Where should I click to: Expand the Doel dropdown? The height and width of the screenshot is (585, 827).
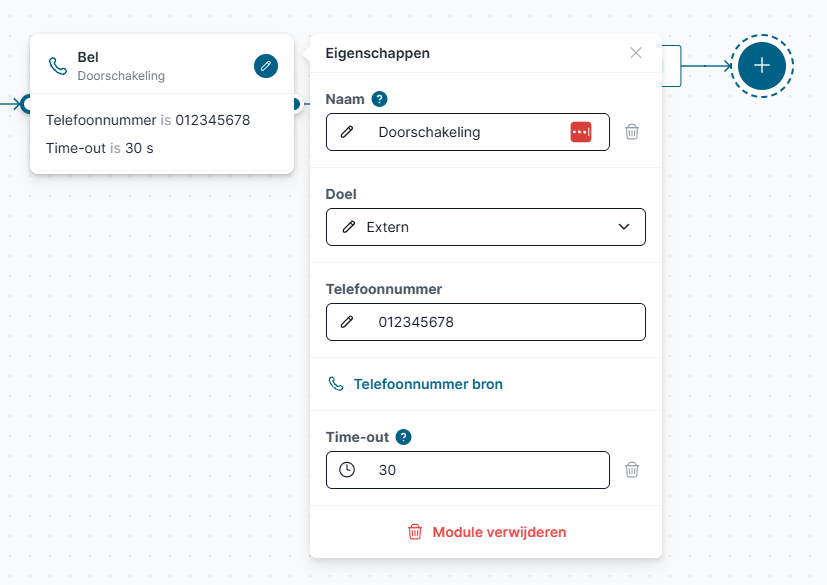(485, 227)
